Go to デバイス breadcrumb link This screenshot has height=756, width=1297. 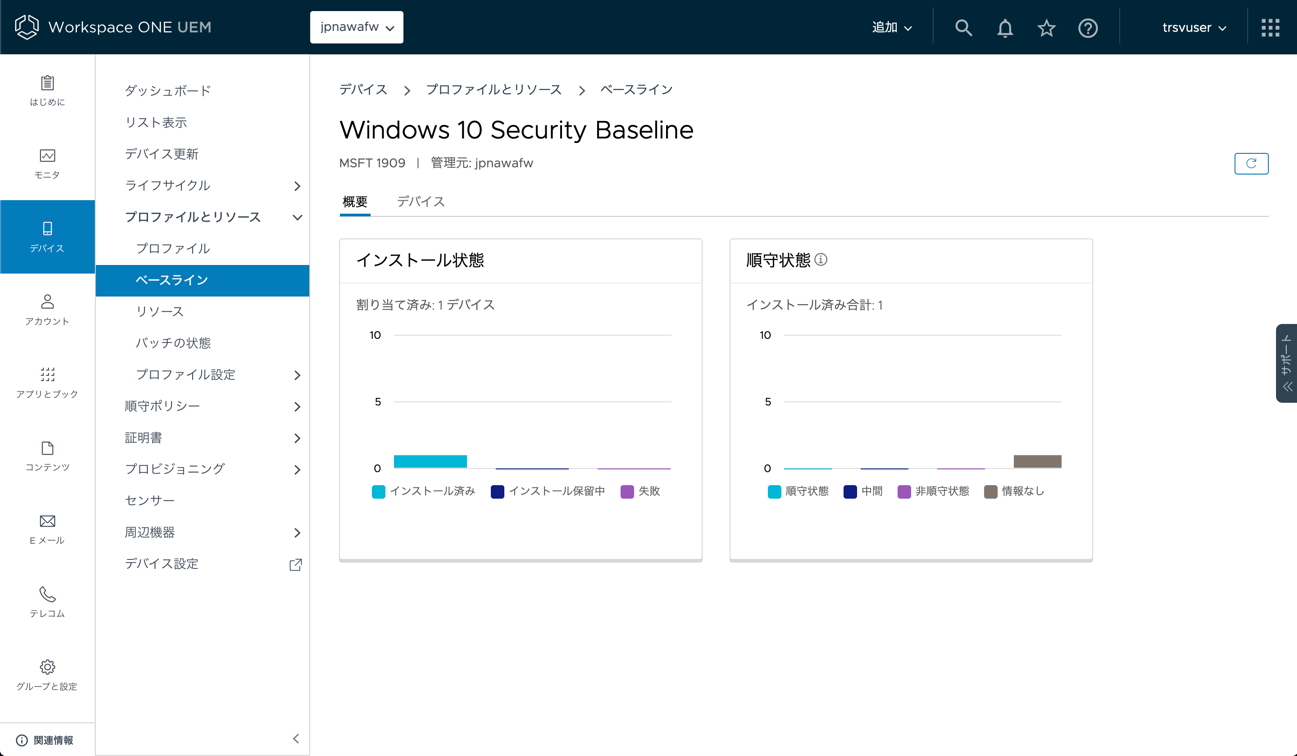point(363,90)
